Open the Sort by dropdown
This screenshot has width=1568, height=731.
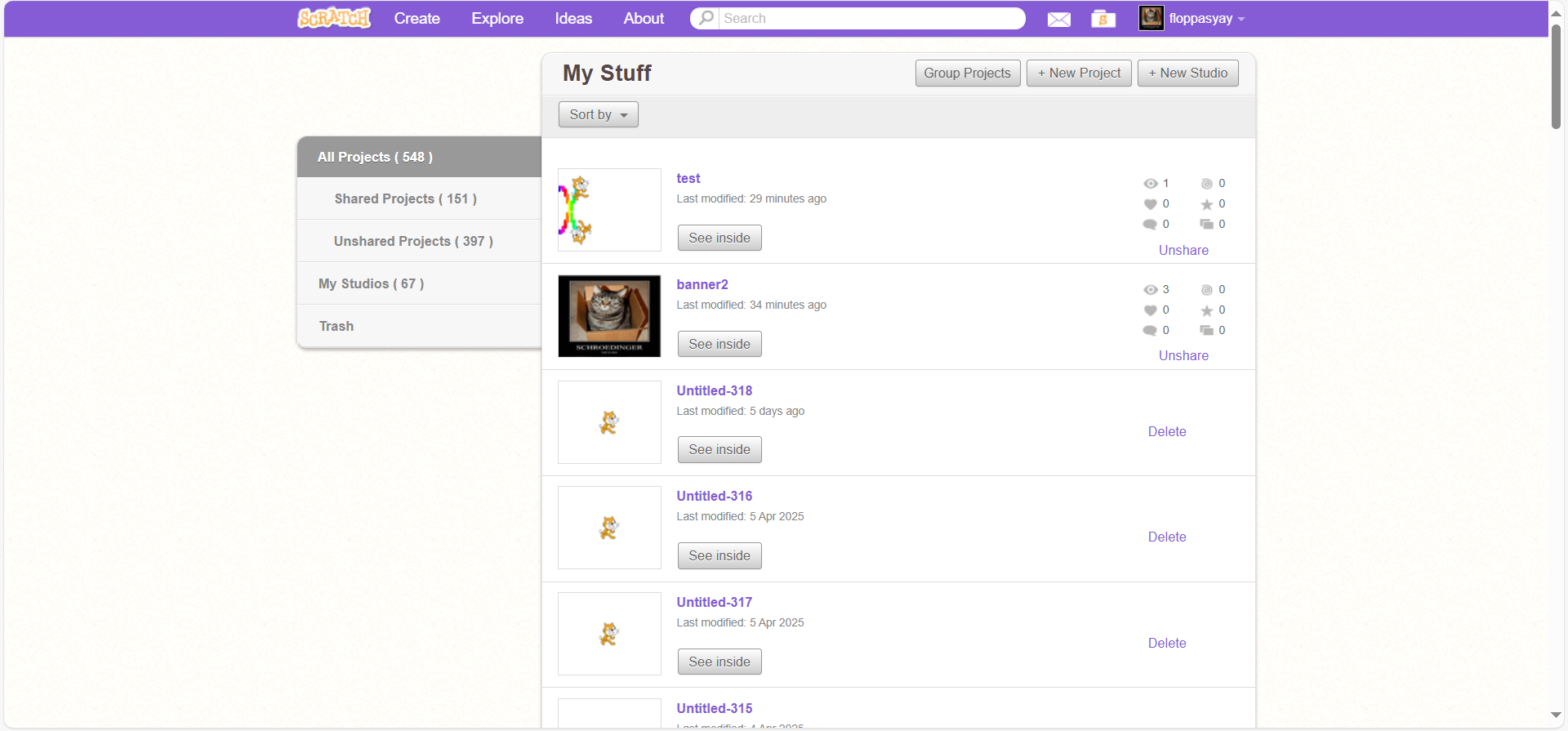tap(598, 114)
